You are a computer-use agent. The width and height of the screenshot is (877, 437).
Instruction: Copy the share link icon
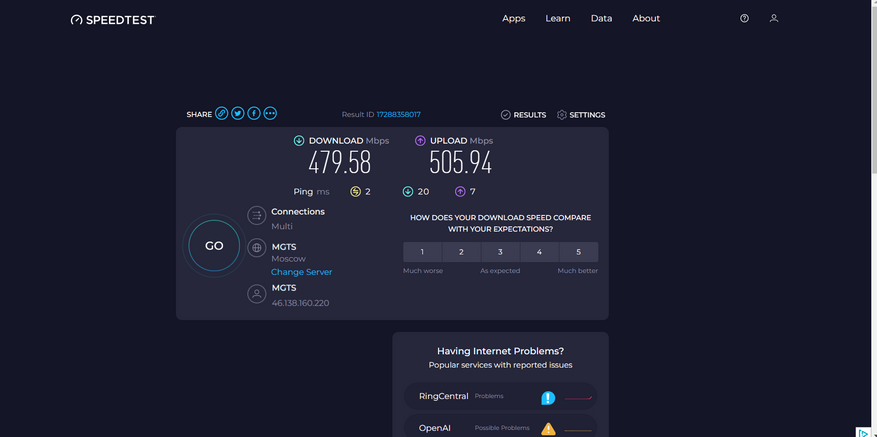221,114
